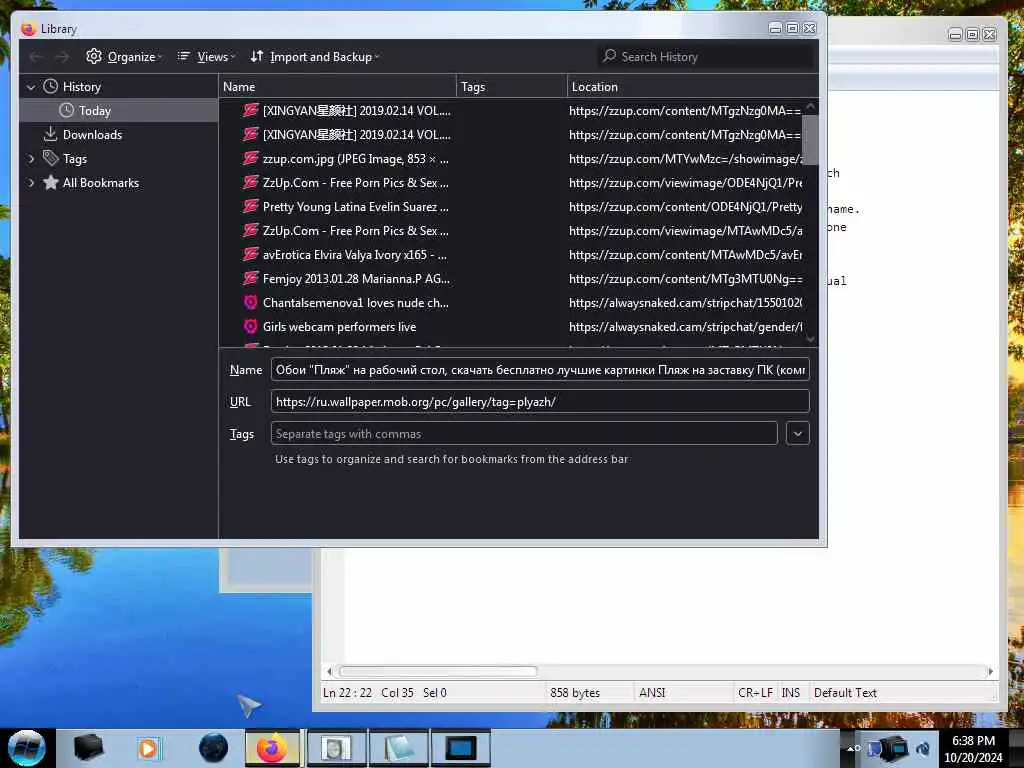Click the text editor horizontal scrollbar thumb

[x=438, y=671]
